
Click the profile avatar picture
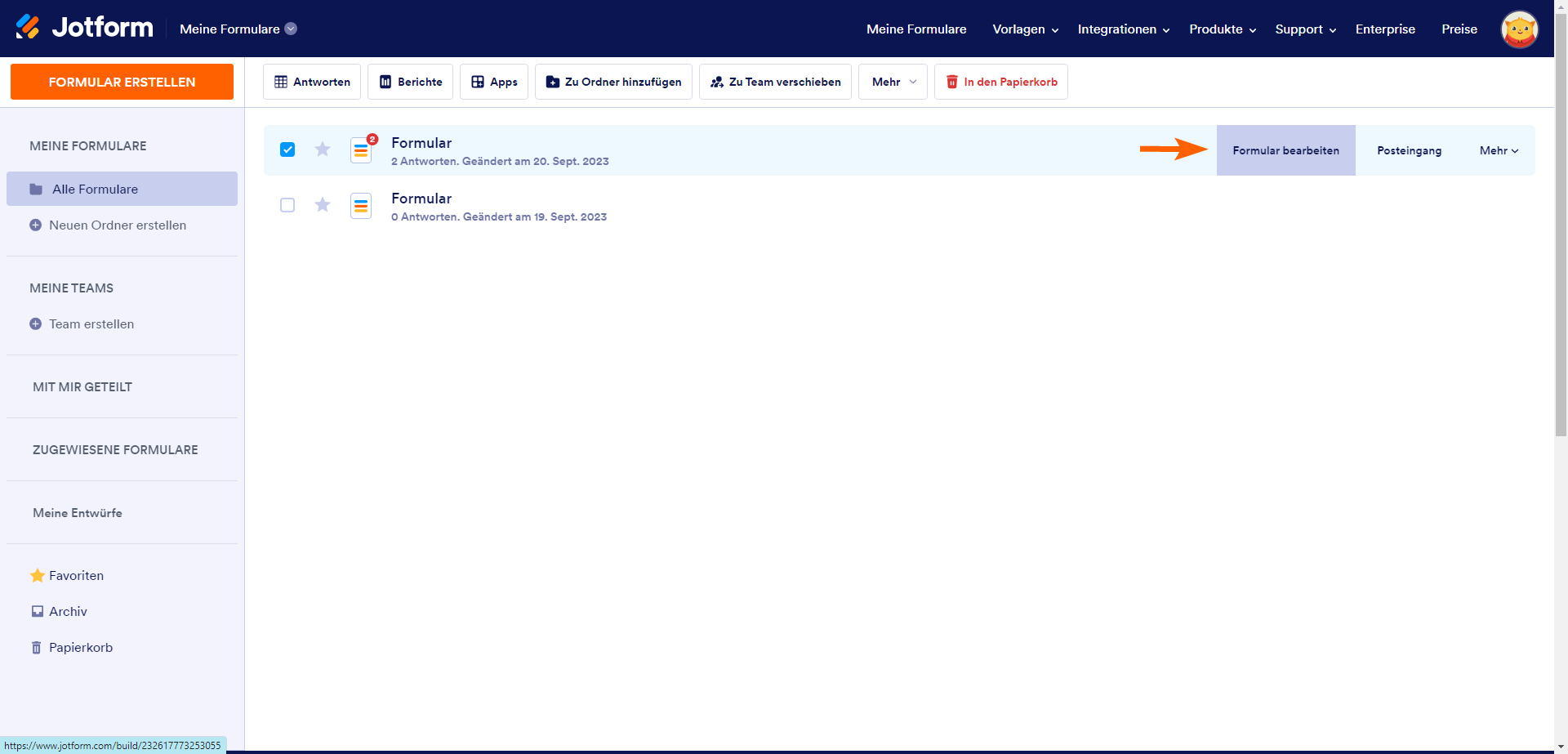(1520, 29)
